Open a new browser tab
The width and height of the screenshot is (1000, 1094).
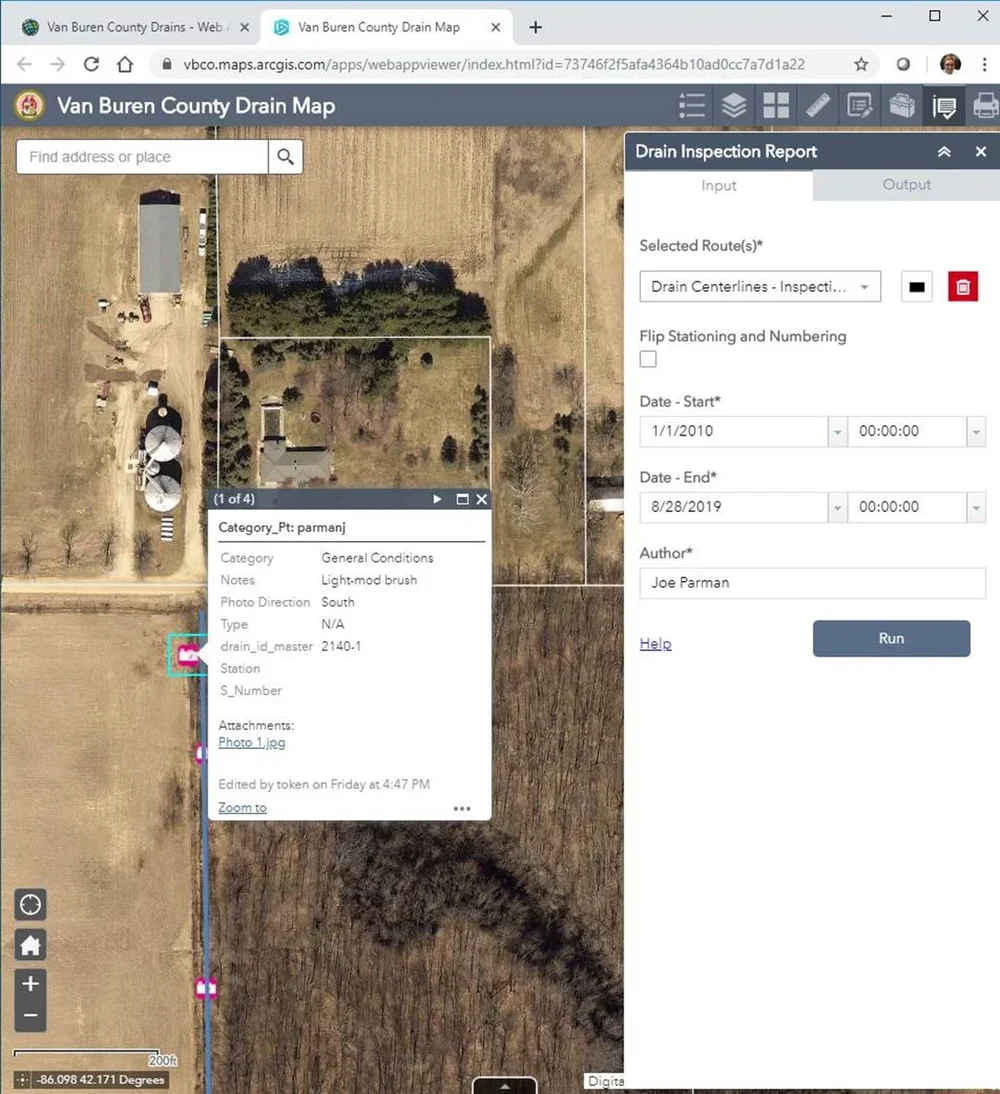click(x=535, y=27)
